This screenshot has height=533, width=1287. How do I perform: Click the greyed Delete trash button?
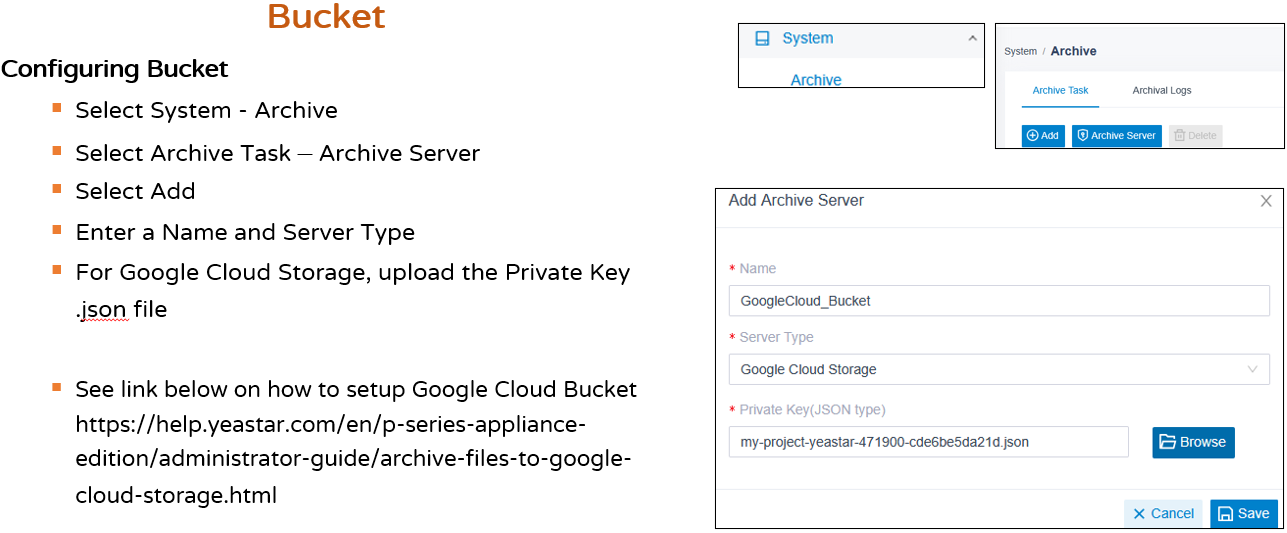tap(1196, 135)
